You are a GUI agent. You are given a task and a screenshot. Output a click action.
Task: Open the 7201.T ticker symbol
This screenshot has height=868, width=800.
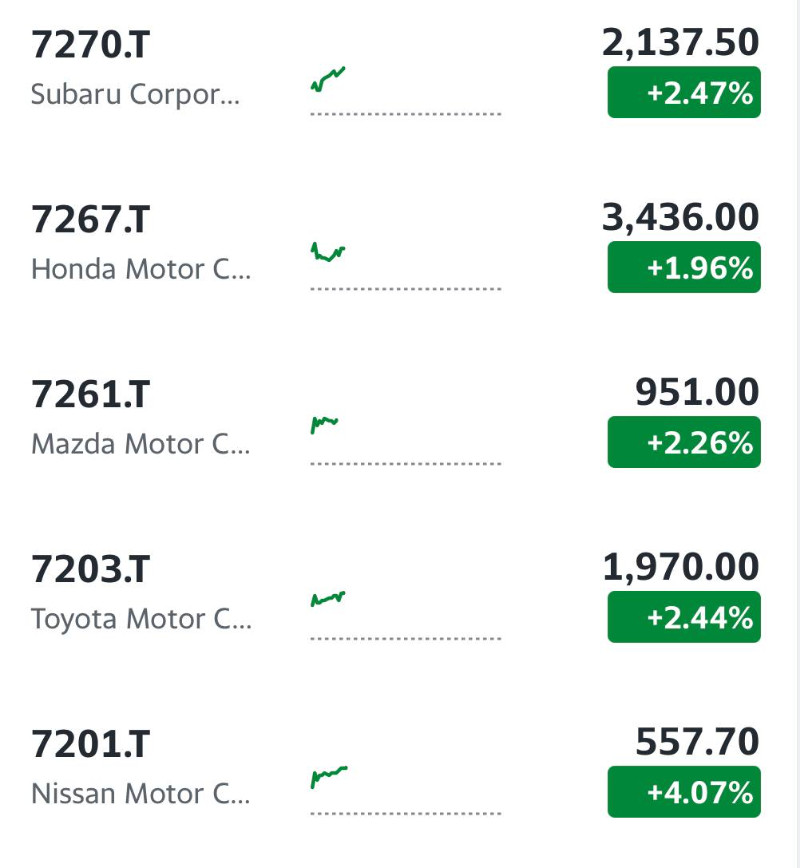90,744
